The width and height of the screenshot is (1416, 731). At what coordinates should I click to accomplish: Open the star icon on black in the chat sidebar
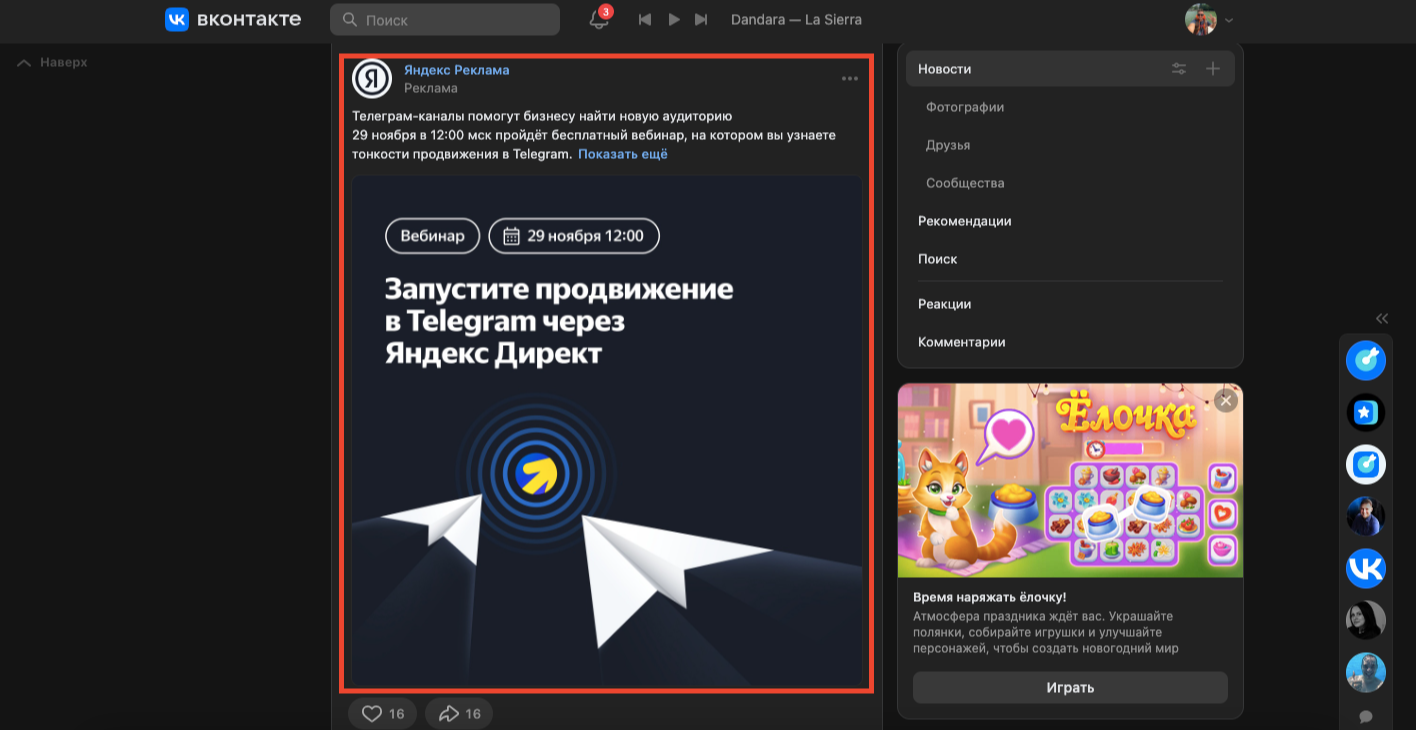click(x=1366, y=412)
